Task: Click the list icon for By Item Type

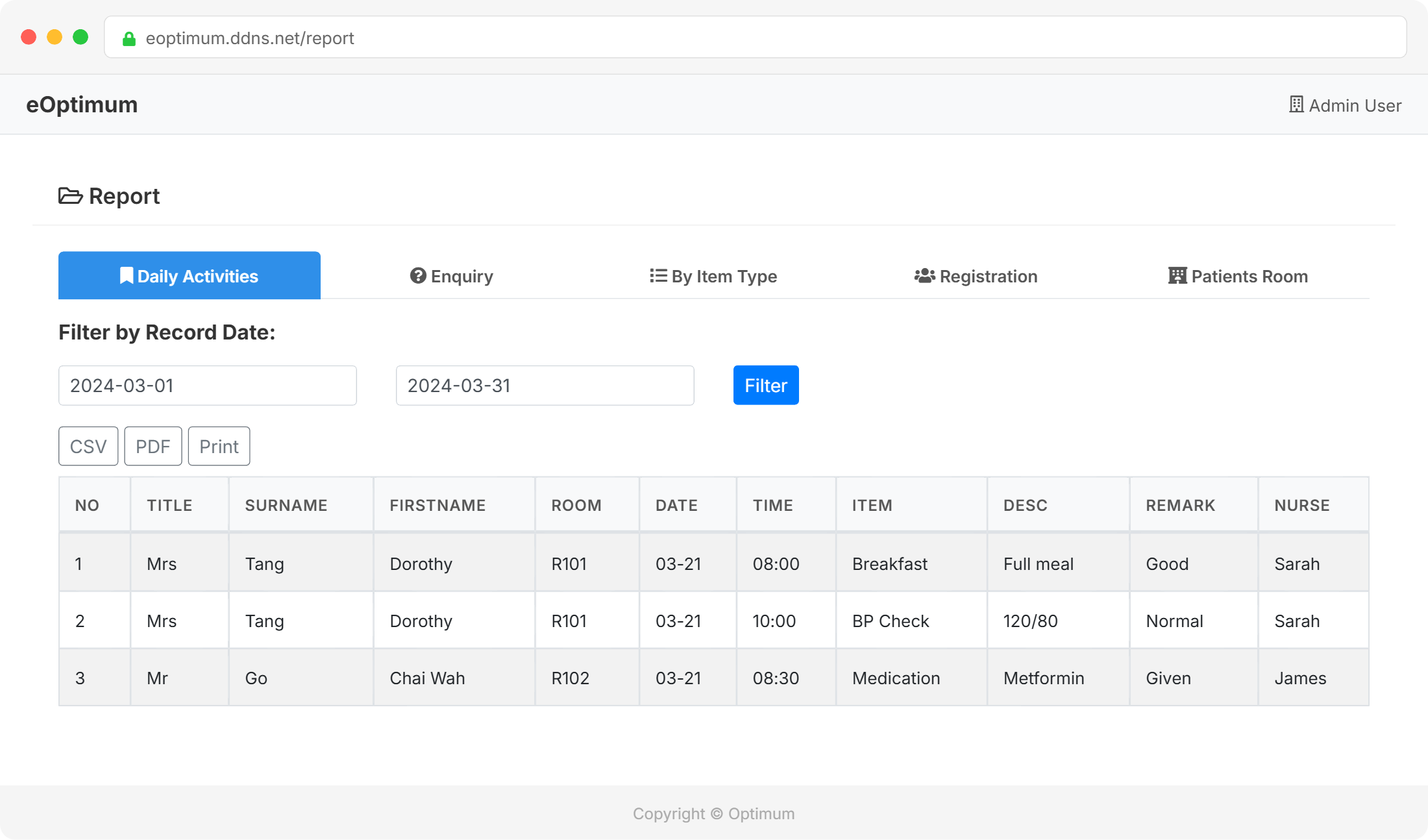Action: [658, 276]
